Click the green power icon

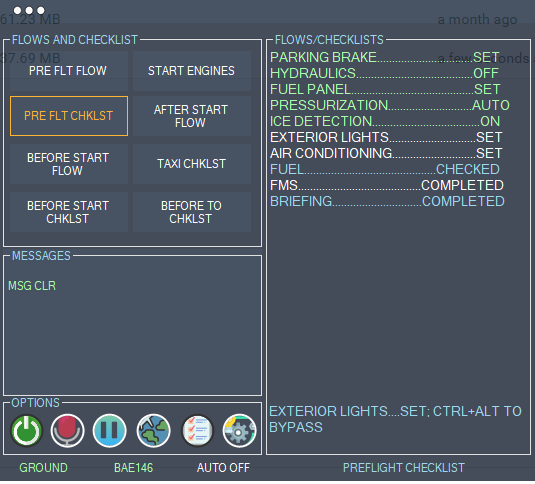[x=27, y=430]
